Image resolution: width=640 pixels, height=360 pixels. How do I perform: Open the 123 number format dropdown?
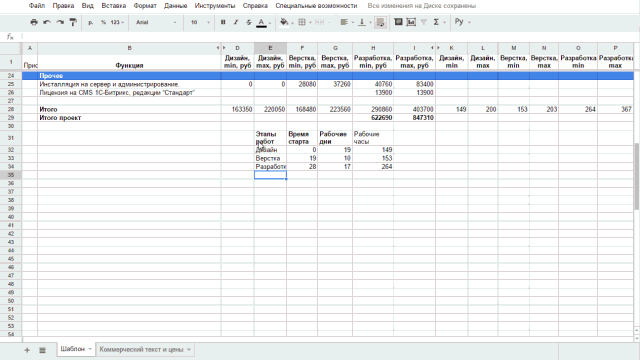point(117,22)
